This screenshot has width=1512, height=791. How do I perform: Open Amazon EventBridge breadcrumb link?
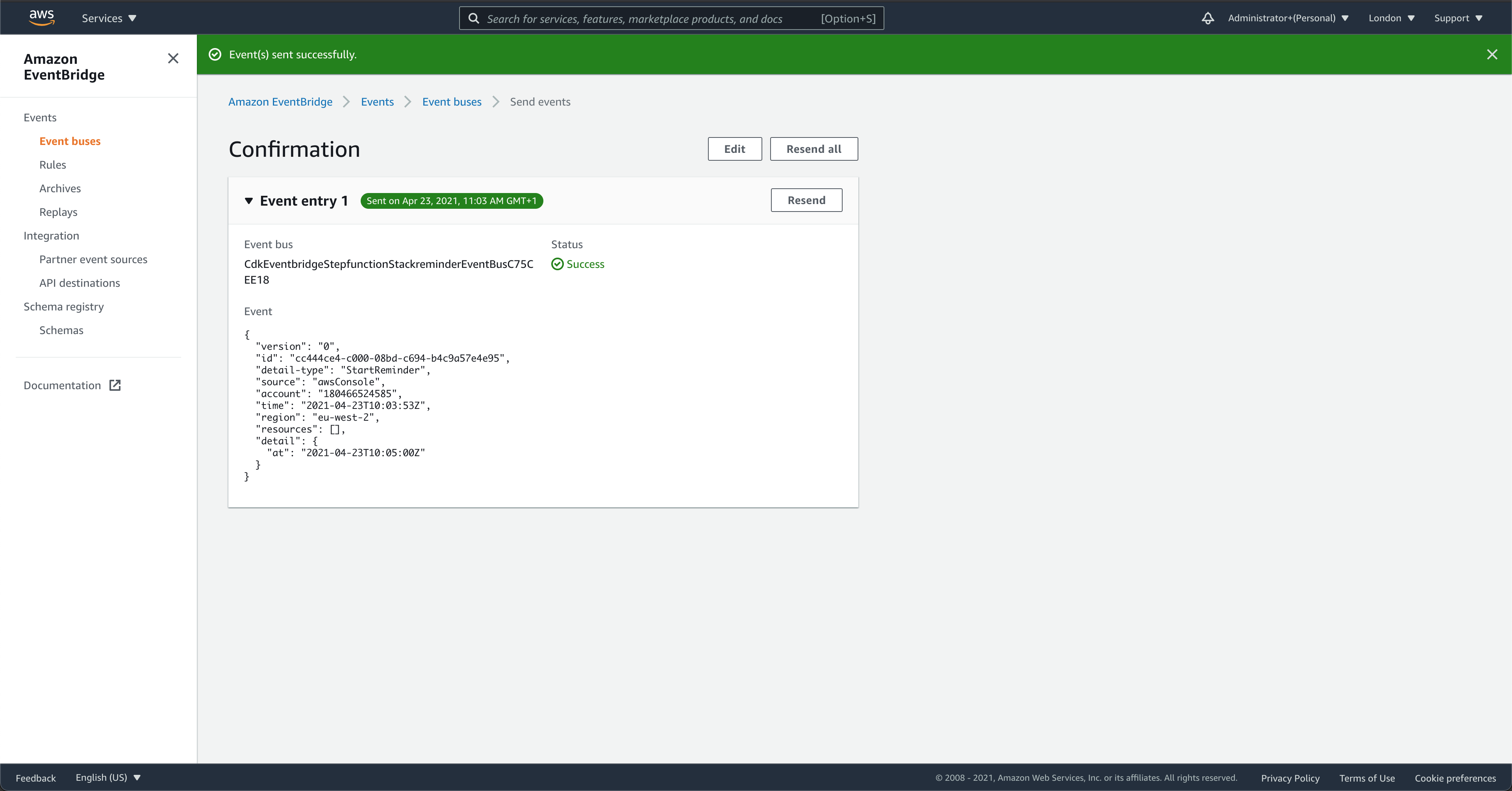pyautogui.click(x=280, y=102)
